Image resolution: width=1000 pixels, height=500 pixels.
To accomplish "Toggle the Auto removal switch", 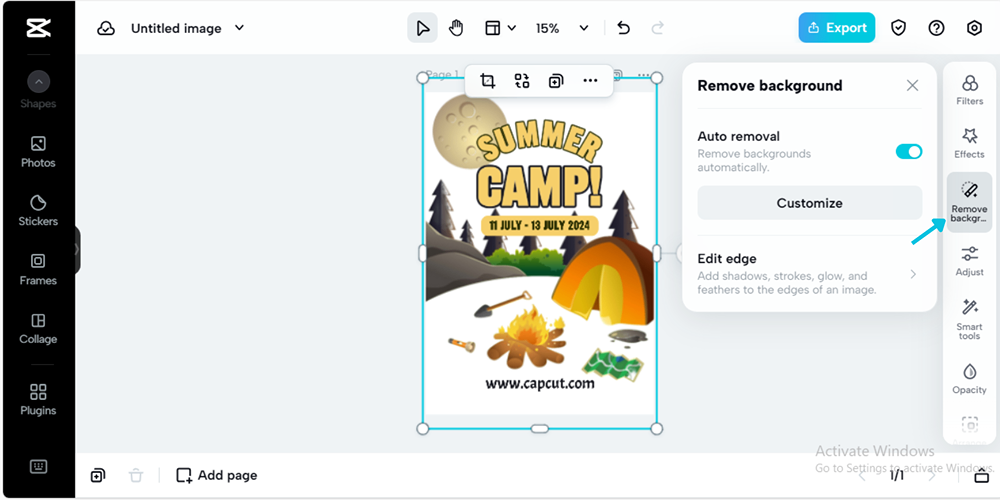I will point(909,151).
